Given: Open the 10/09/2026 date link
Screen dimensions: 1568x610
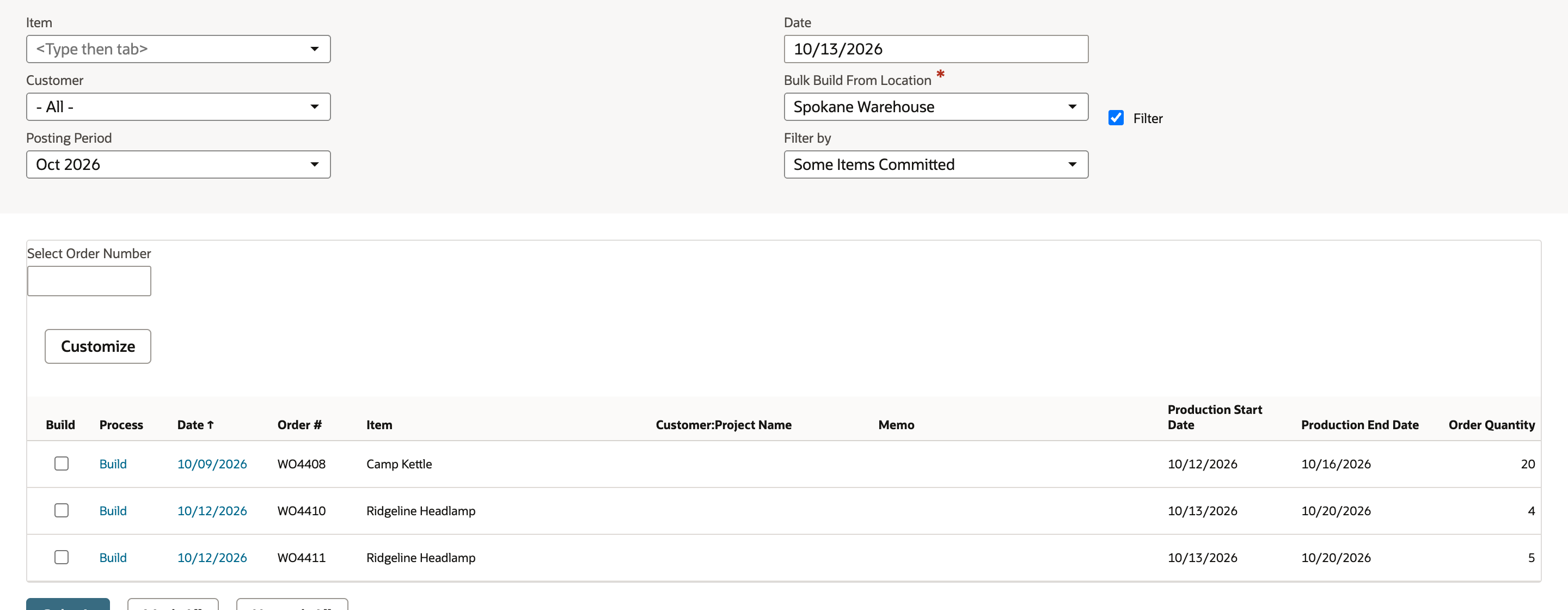Looking at the screenshot, I should tap(212, 464).
